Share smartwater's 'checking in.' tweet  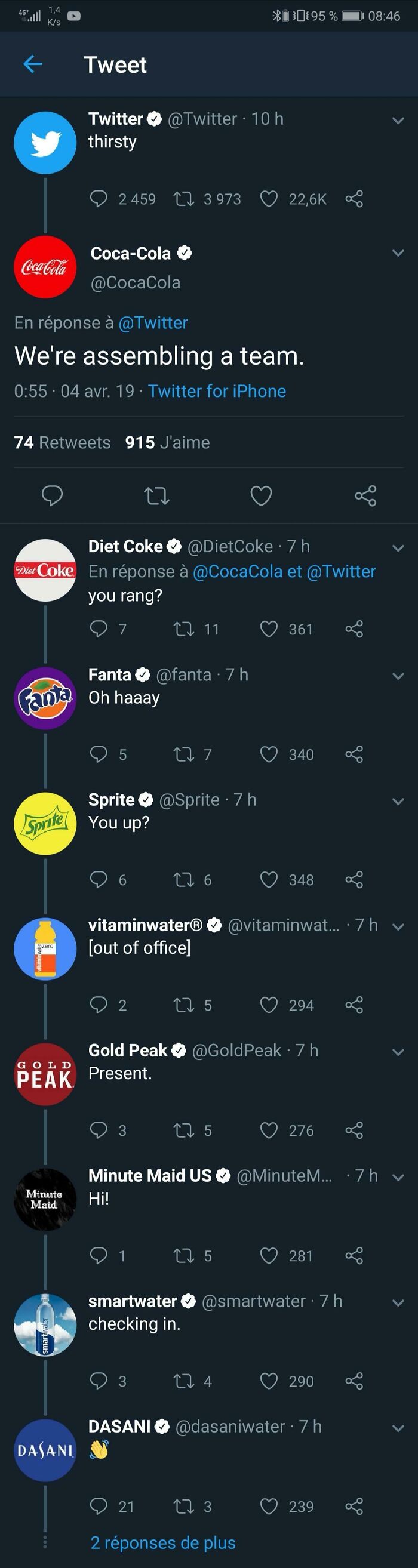[355, 1382]
